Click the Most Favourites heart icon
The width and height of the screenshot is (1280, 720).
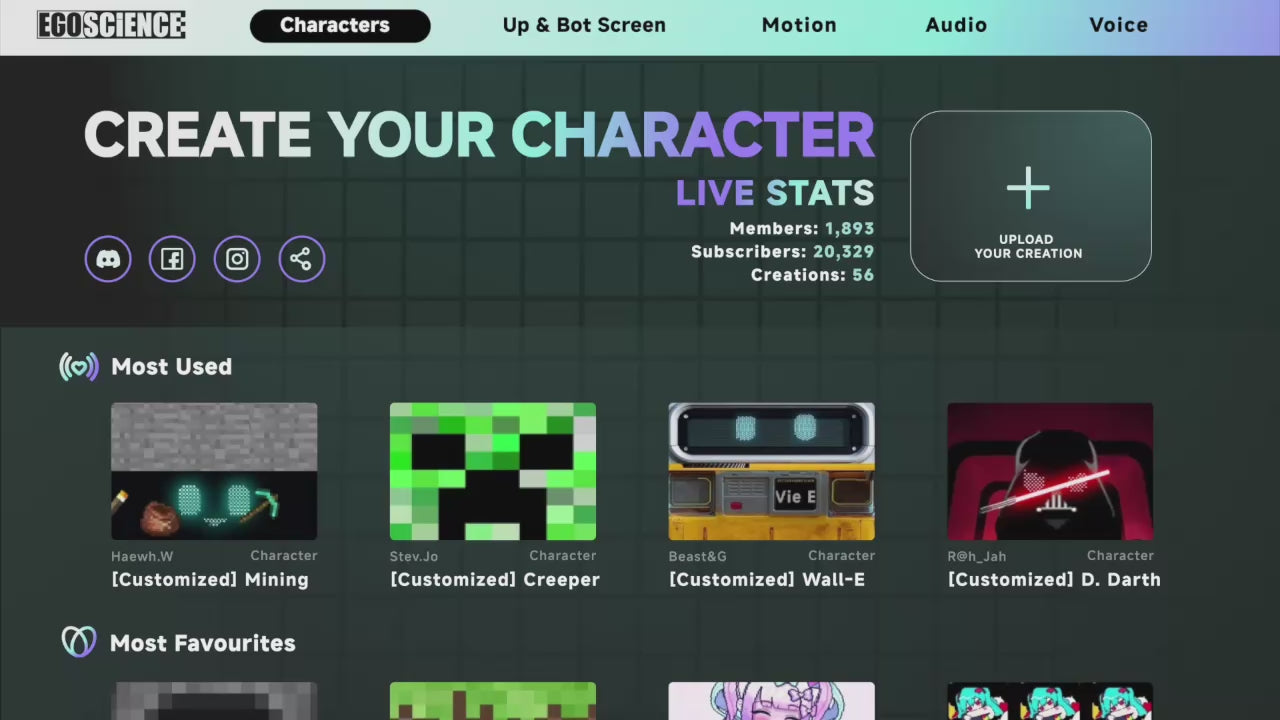tap(79, 642)
